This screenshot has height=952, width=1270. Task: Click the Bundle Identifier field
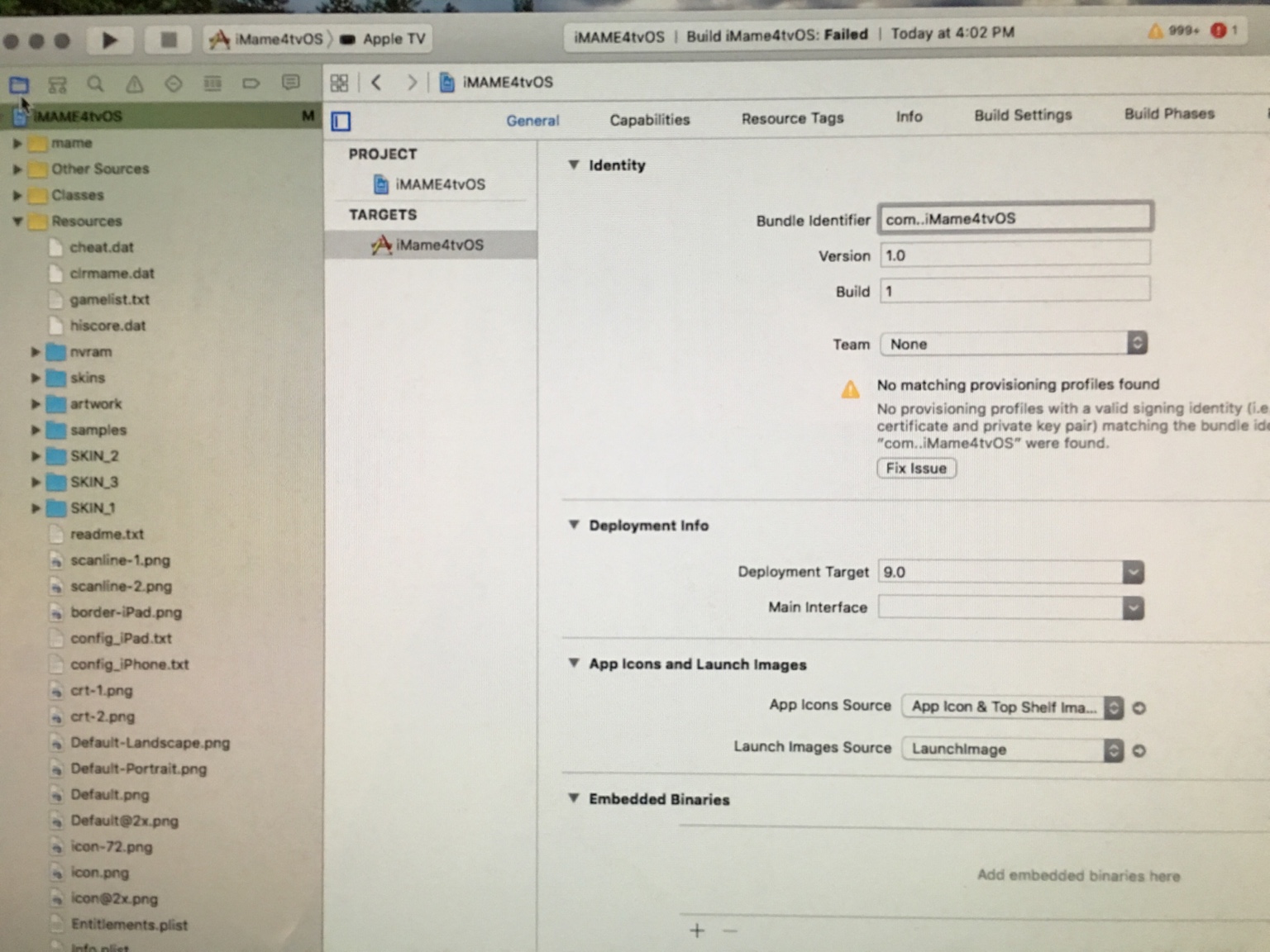click(x=1015, y=217)
